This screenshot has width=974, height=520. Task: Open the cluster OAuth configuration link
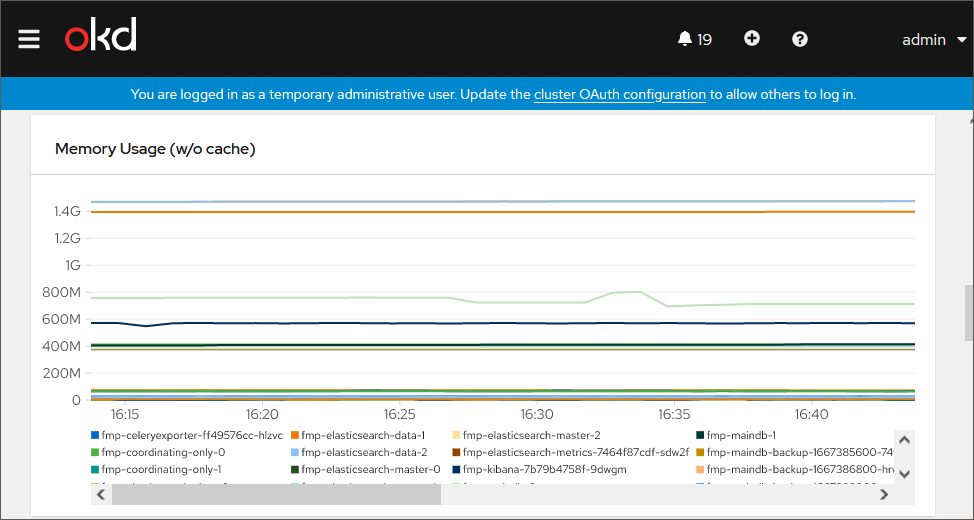click(x=620, y=95)
